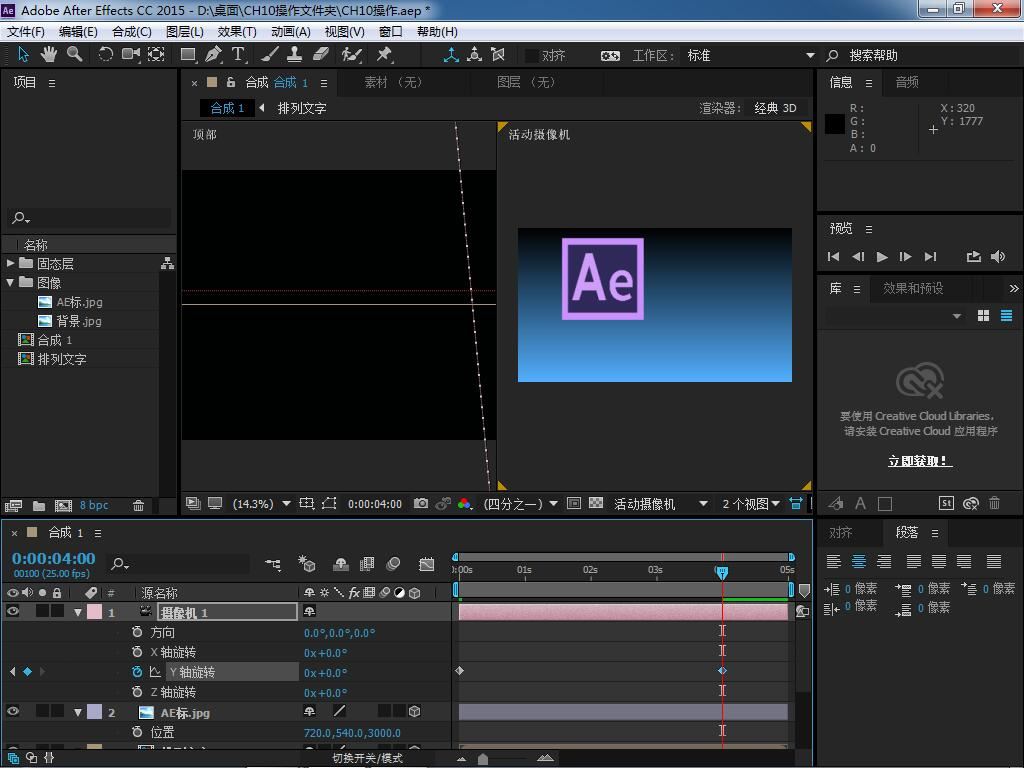Jump to the first frame
This screenshot has height=768, width=1024.
point(833,257)
